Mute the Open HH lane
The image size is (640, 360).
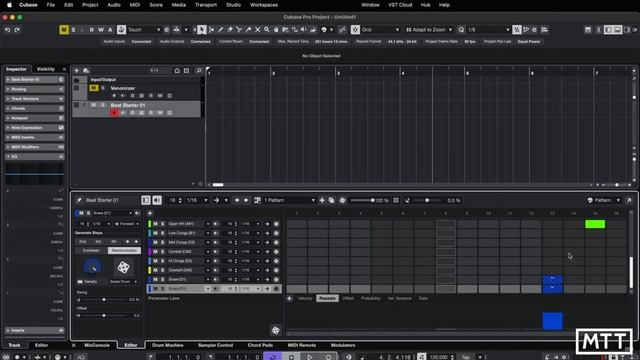156,224
